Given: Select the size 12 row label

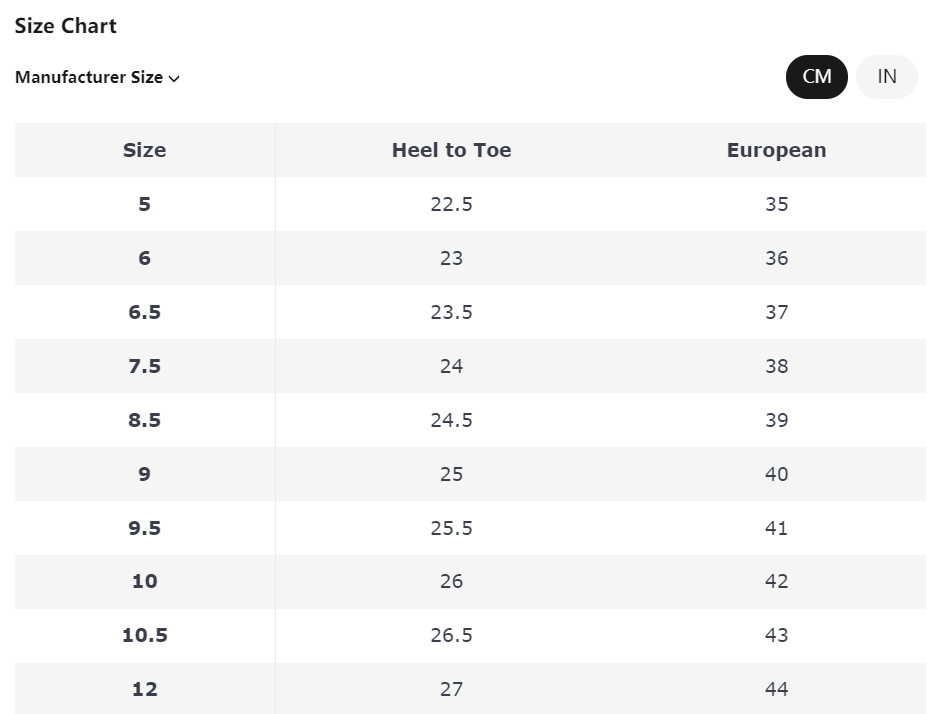Looking at the screenshot, I should point(145,689).
